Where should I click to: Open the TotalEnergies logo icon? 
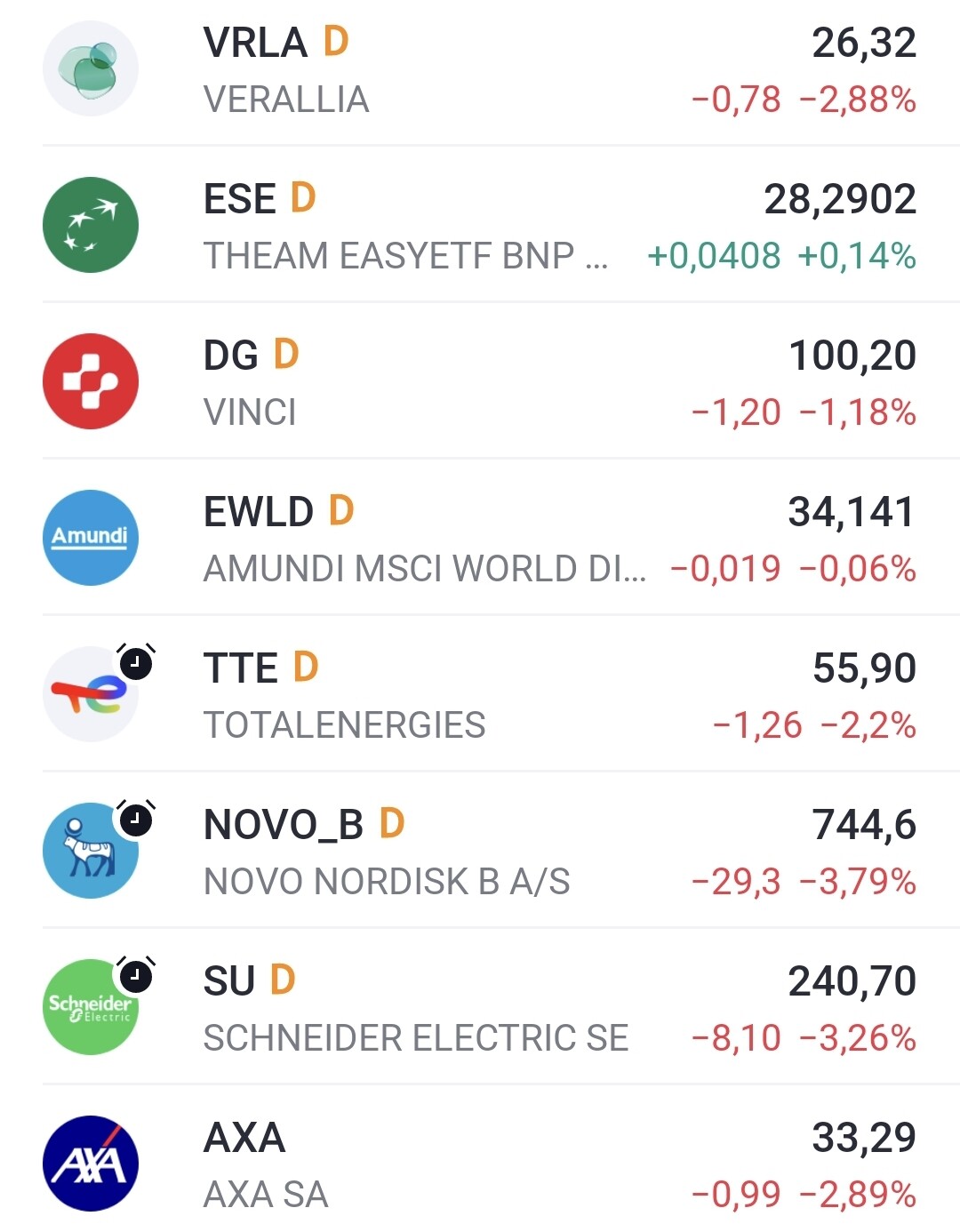(91, 694)
